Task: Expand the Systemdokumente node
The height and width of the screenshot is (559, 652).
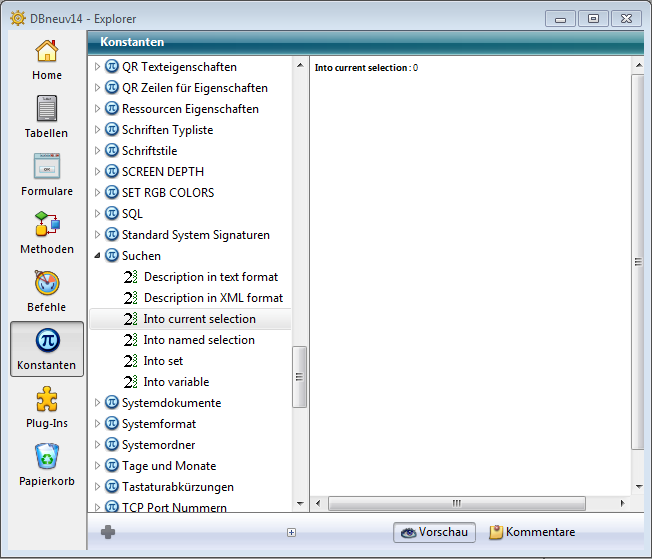Action: click(x=97, y=403)
